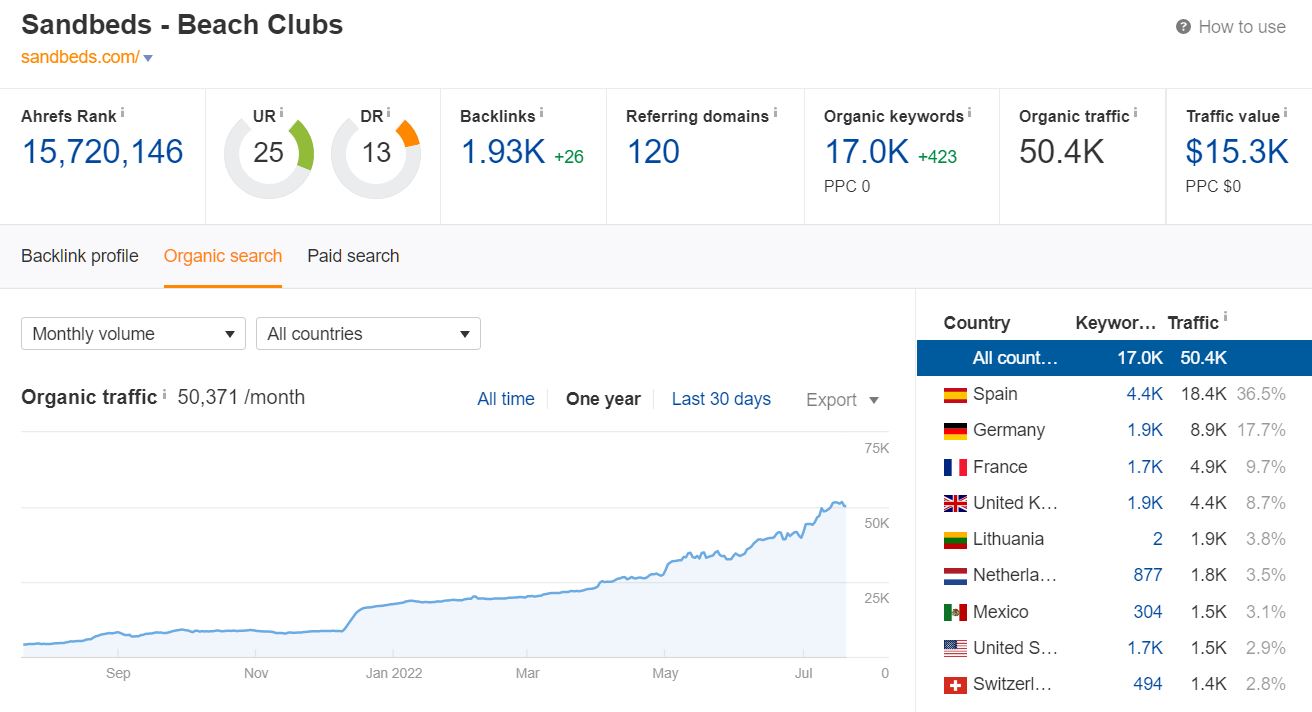Click the Germany flag icon

click(955, 431)
